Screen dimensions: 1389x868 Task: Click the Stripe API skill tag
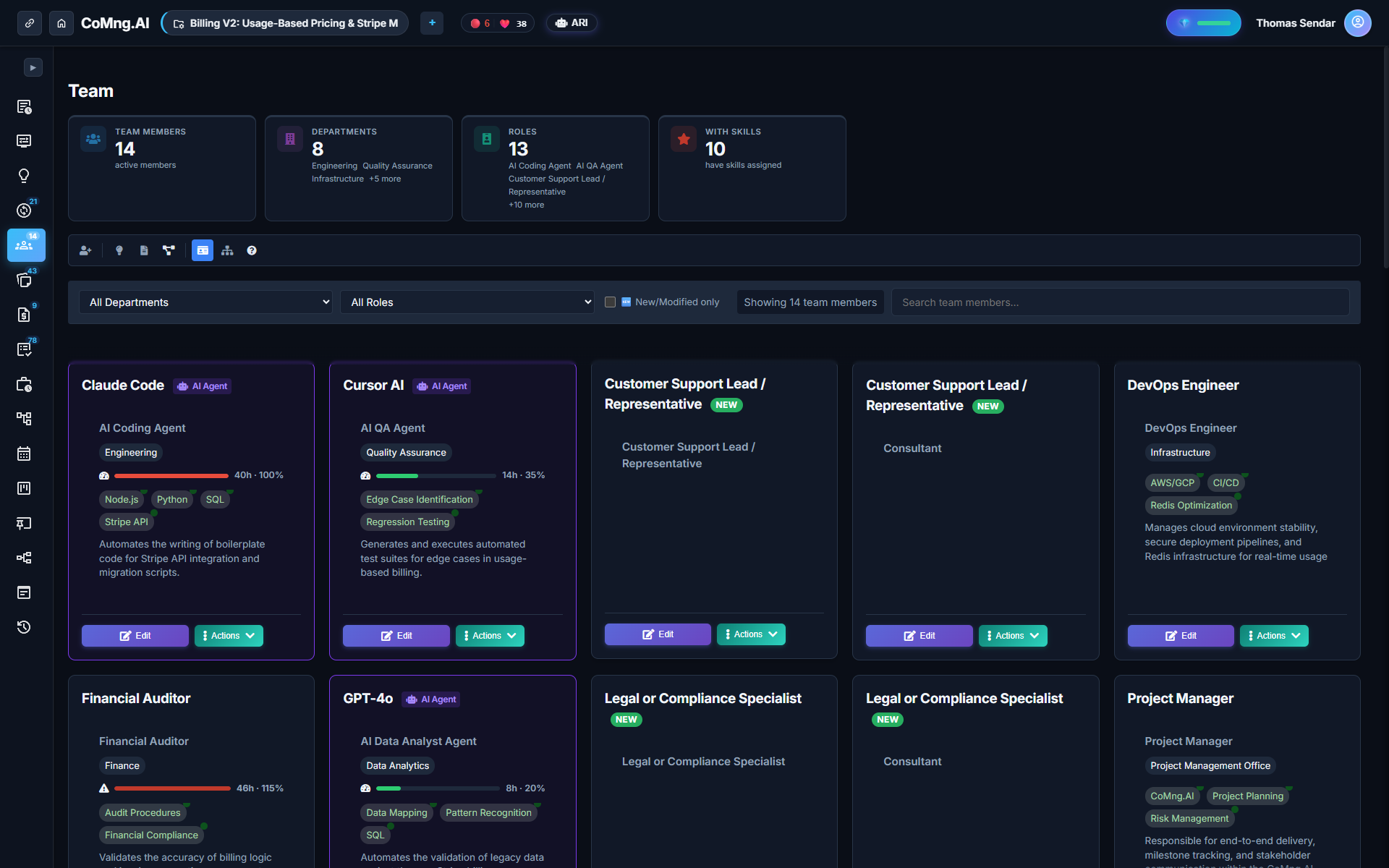tap(127, 522)
